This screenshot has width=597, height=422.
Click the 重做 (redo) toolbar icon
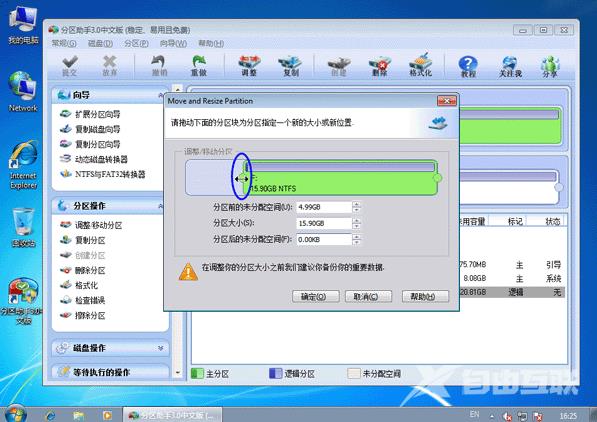(x=199, y=66)
